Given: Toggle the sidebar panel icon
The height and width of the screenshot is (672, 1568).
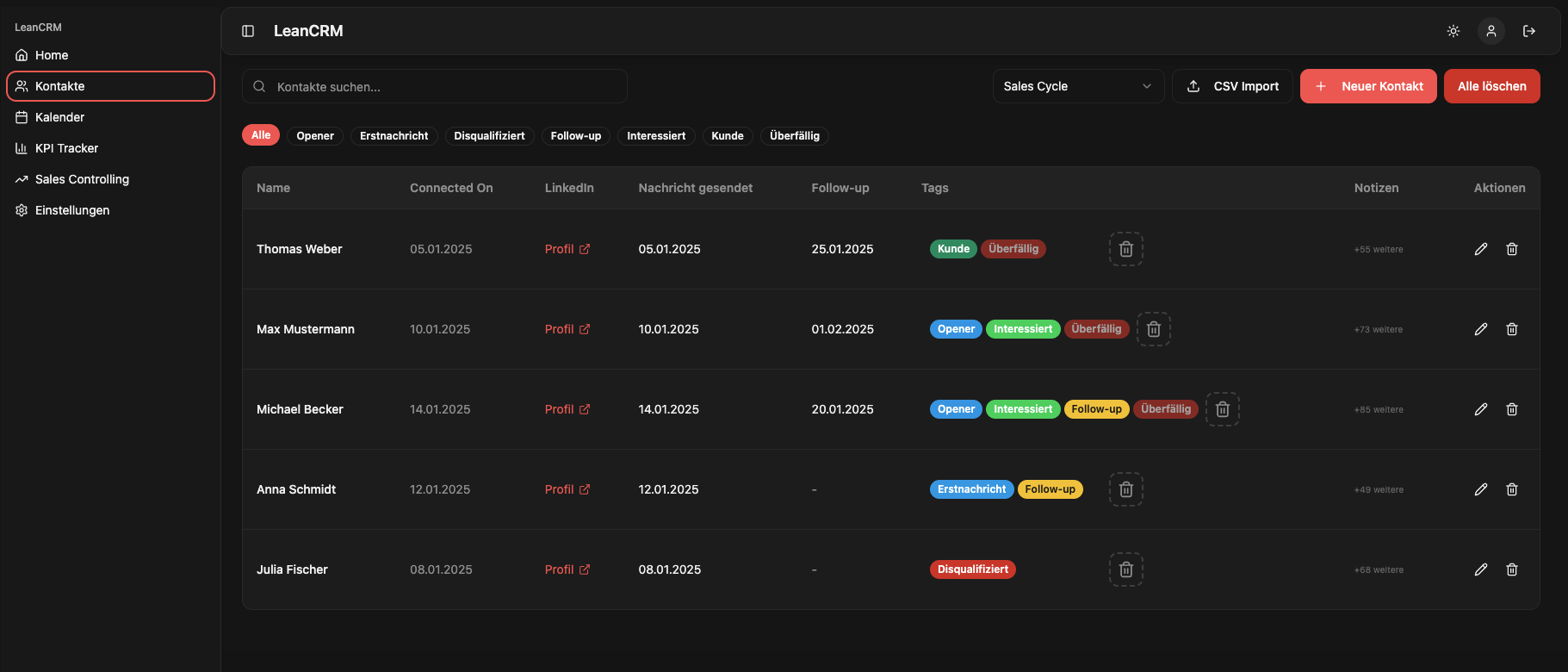Looking at the screenshot, I should click(248, 31).
